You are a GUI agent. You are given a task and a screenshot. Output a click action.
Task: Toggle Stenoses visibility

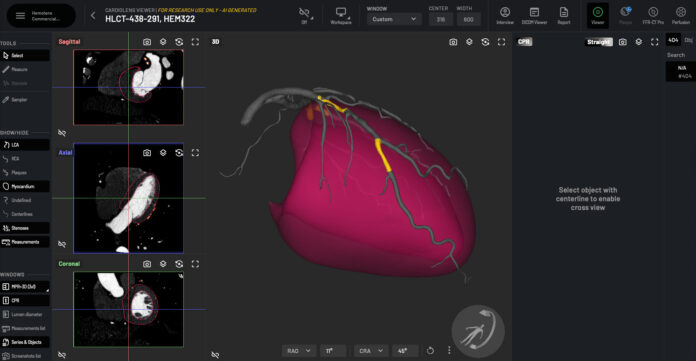coord(25,228)
